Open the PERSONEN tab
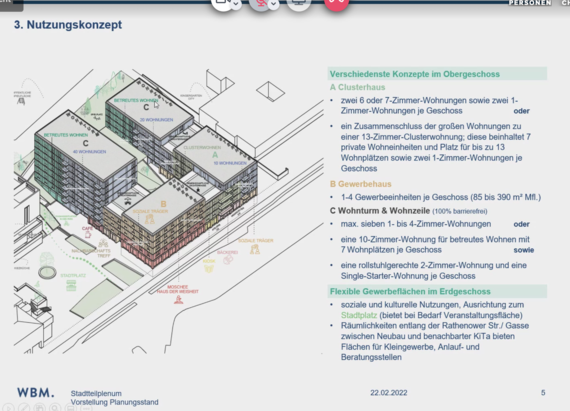Image resolution: width=570 pixels, height=411 pixels. (530, 3)
